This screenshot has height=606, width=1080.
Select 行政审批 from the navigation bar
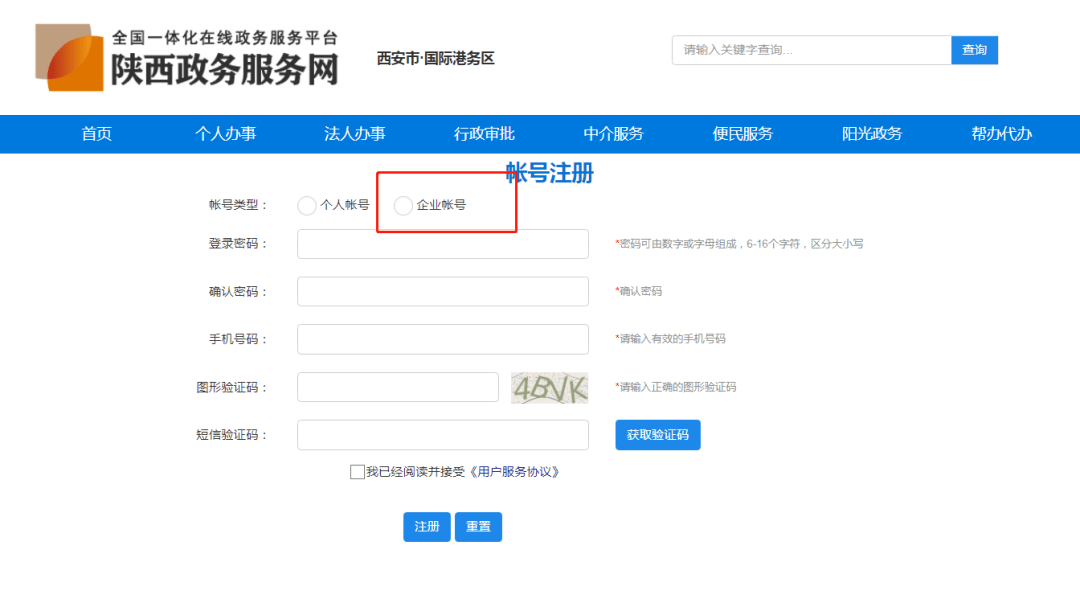[483, 133]
